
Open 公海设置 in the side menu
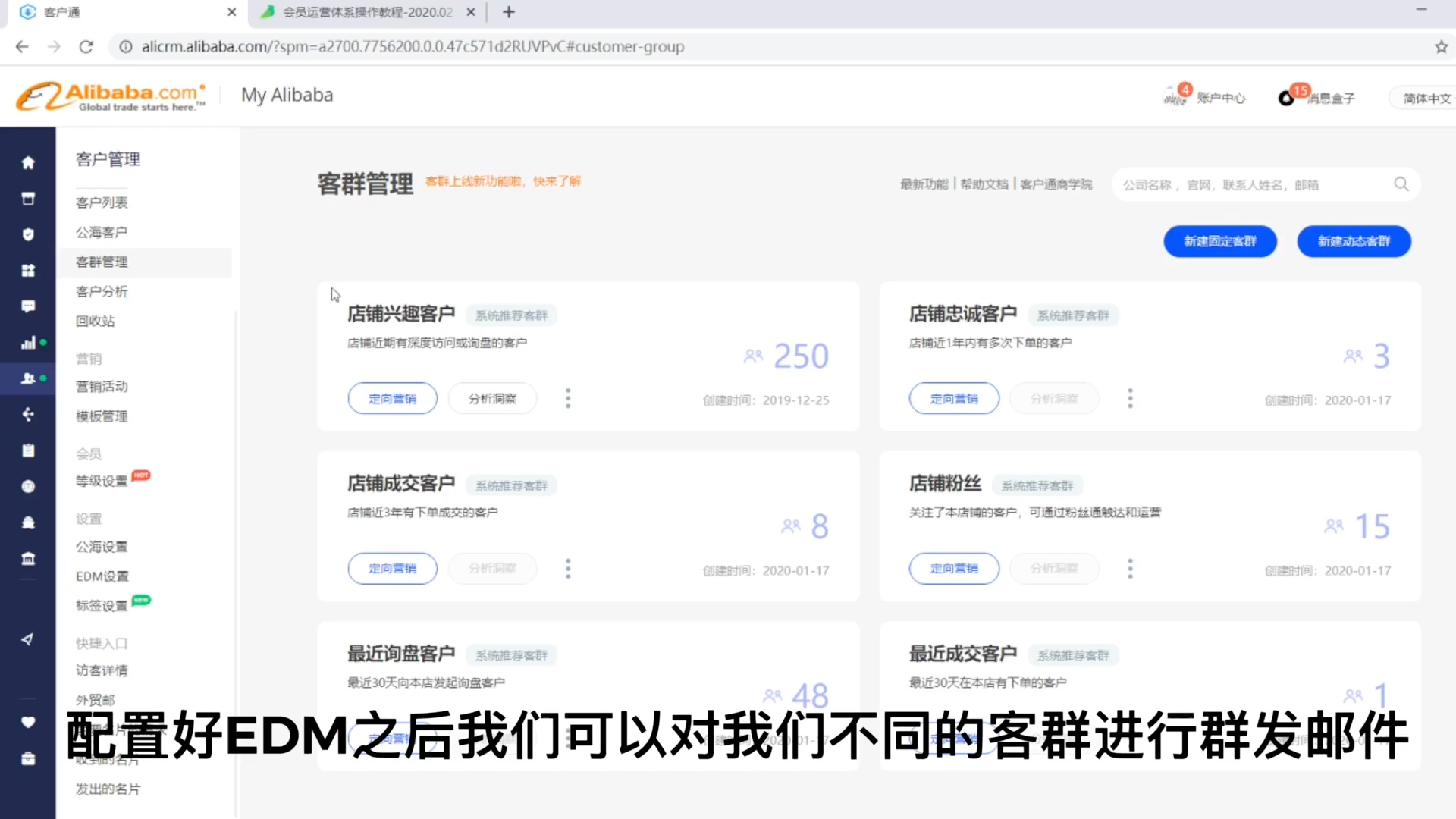pos(102,547)
